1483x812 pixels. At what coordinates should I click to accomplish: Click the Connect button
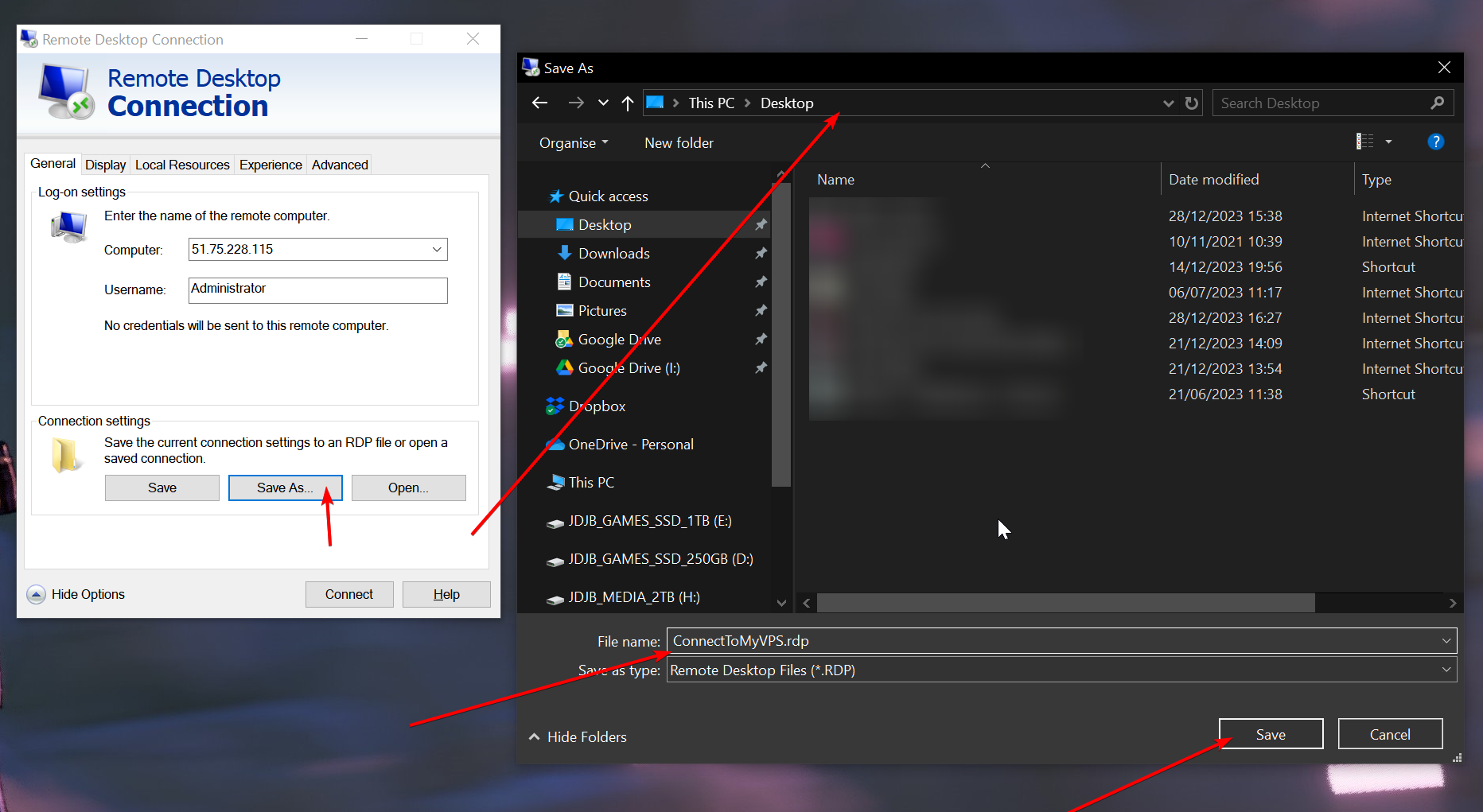pyautogui.click(x=348, y=594)
